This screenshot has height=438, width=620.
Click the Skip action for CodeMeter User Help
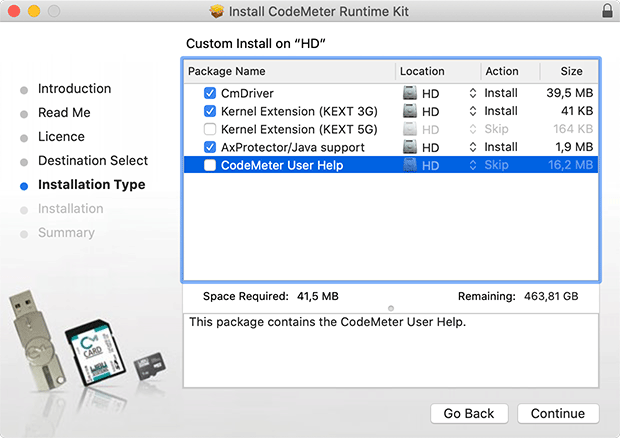497,165
